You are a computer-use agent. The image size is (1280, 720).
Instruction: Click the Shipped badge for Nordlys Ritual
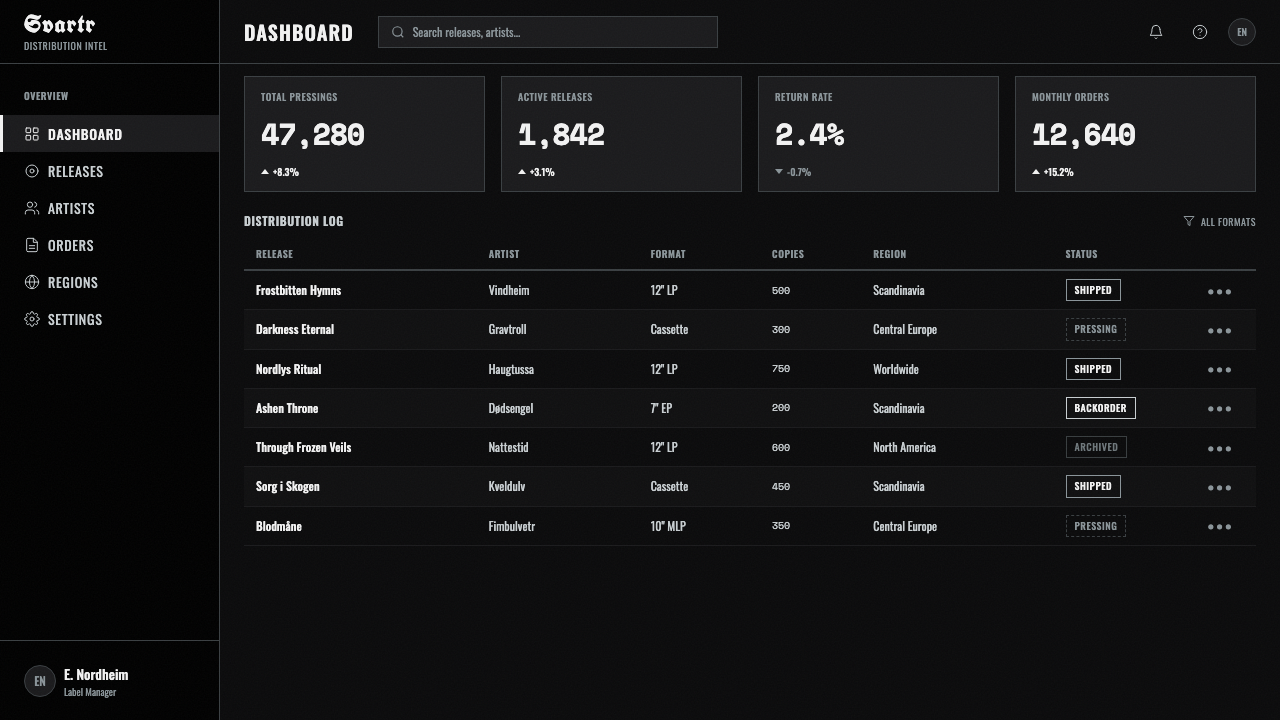(x=1093, y=369)
